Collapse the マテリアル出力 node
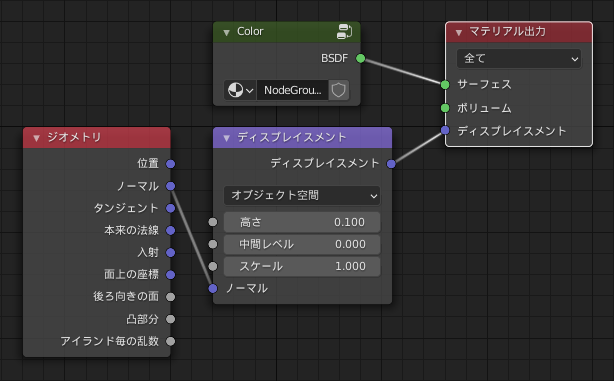The width and height of the screenshot is (614, 381). point(459,32)
